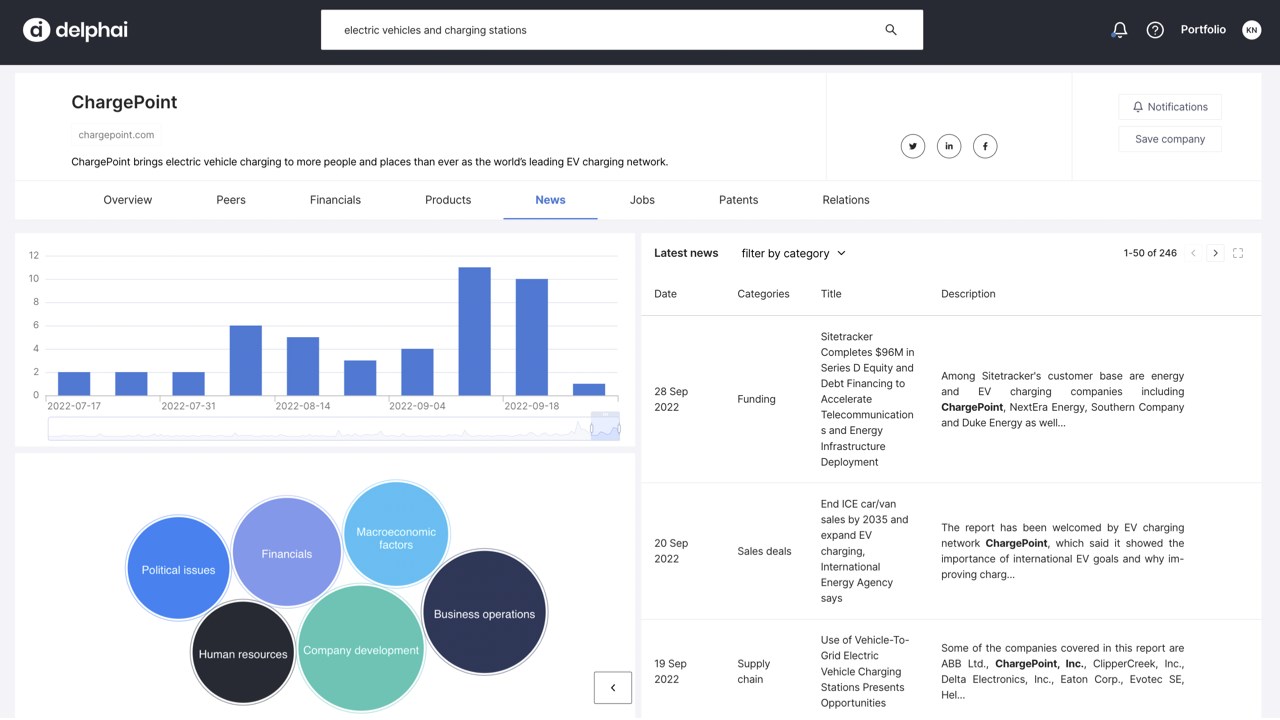Click the chart bar with value 10

tap(532, 337)
